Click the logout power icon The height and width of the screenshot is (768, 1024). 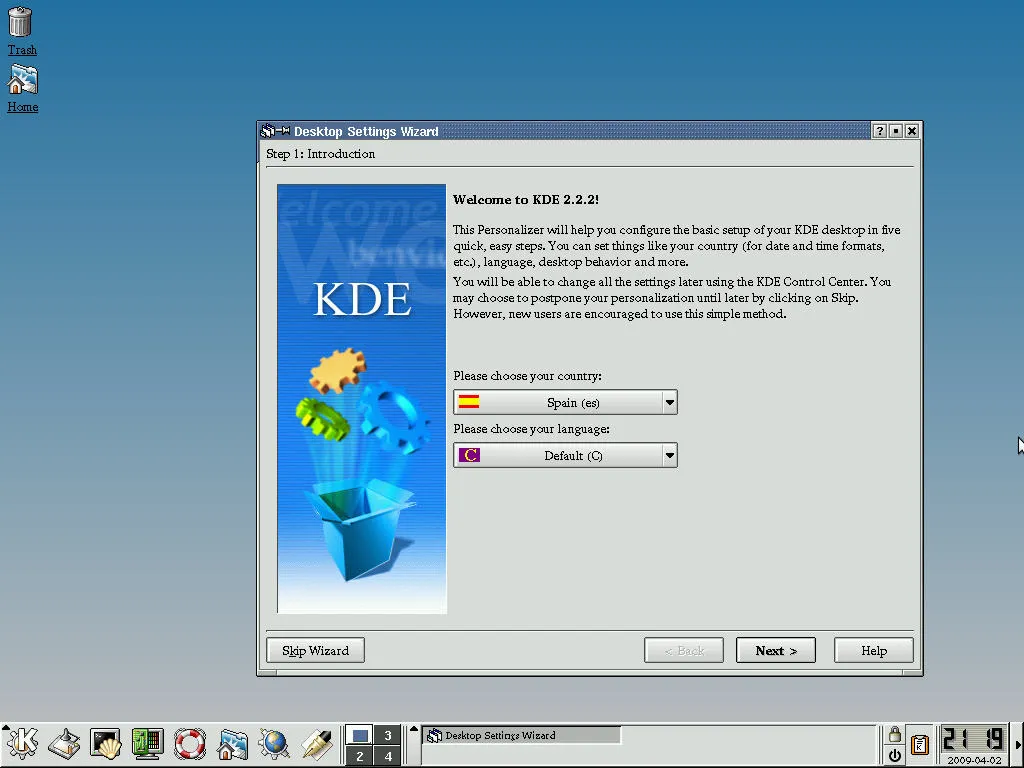point(895,756)
